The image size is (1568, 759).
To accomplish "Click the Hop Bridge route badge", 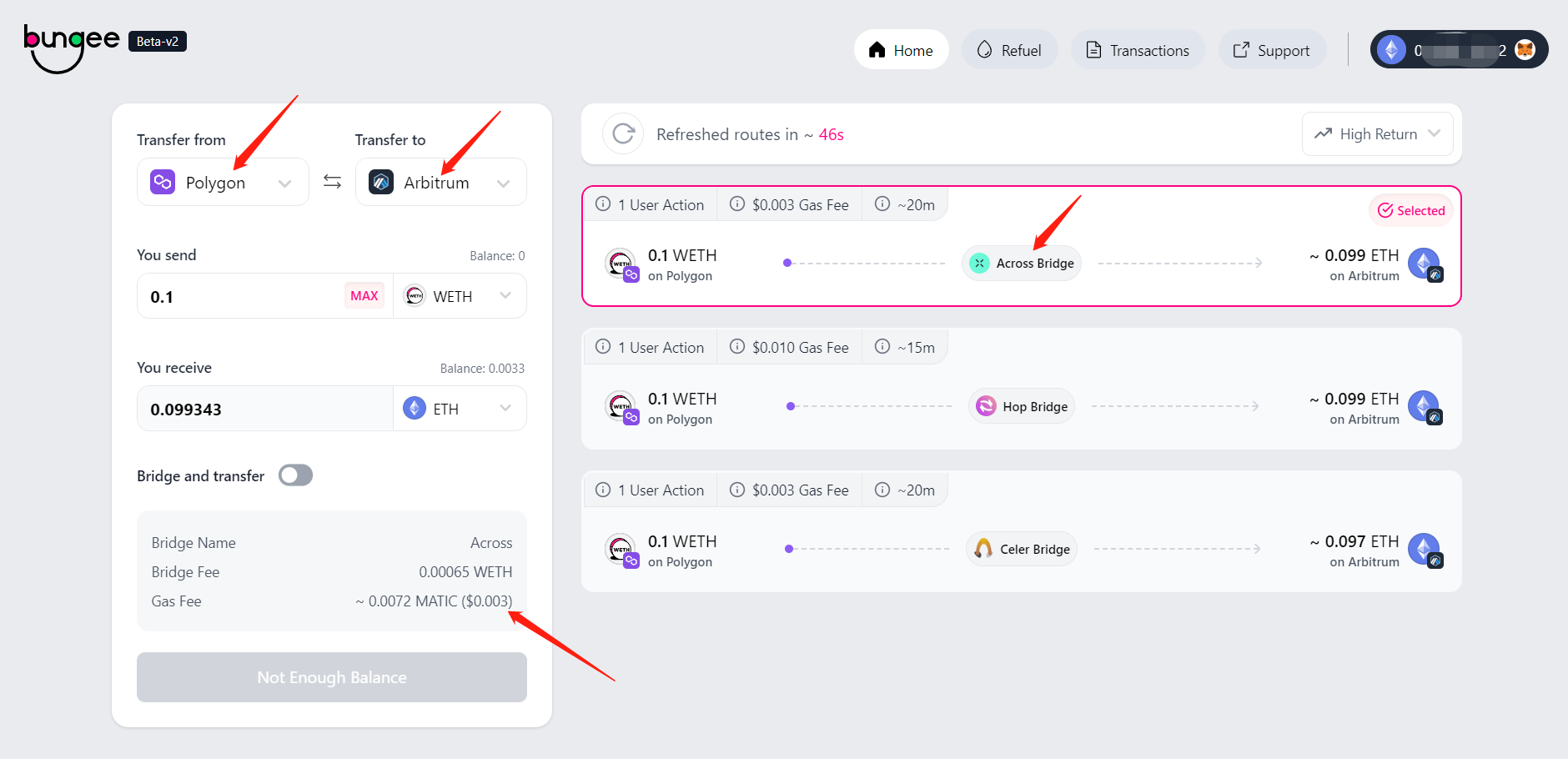I will point(1022,406).
